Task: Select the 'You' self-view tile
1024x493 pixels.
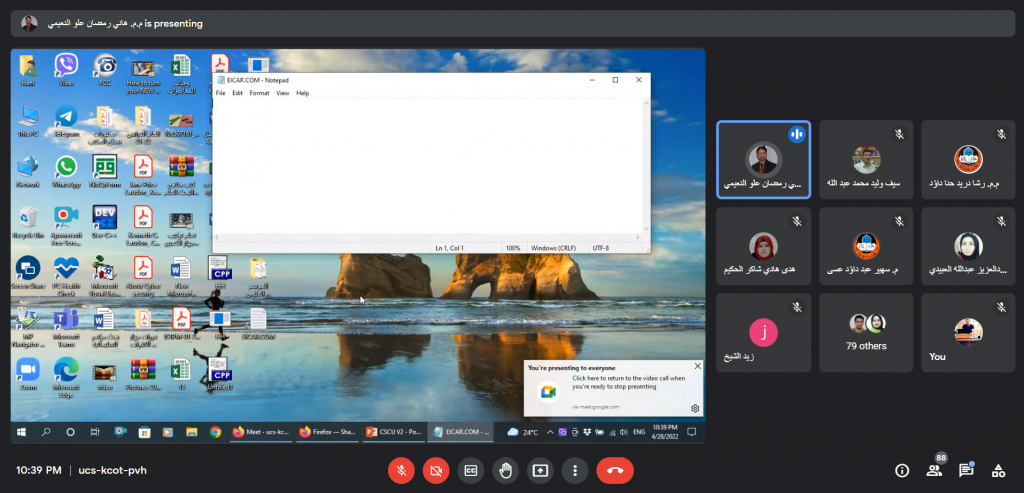Action: pyautogui.click(x=967, y=332)
